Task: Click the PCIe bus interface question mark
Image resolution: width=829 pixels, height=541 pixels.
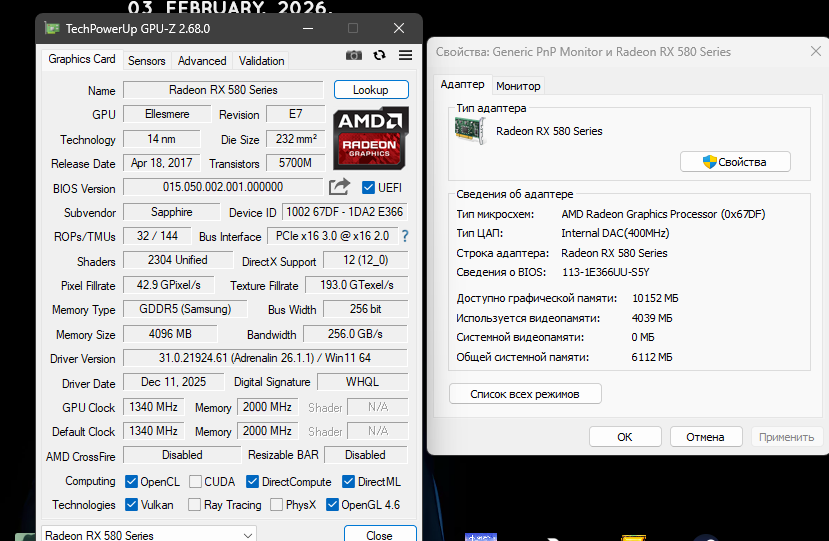Action: (405, 237)
